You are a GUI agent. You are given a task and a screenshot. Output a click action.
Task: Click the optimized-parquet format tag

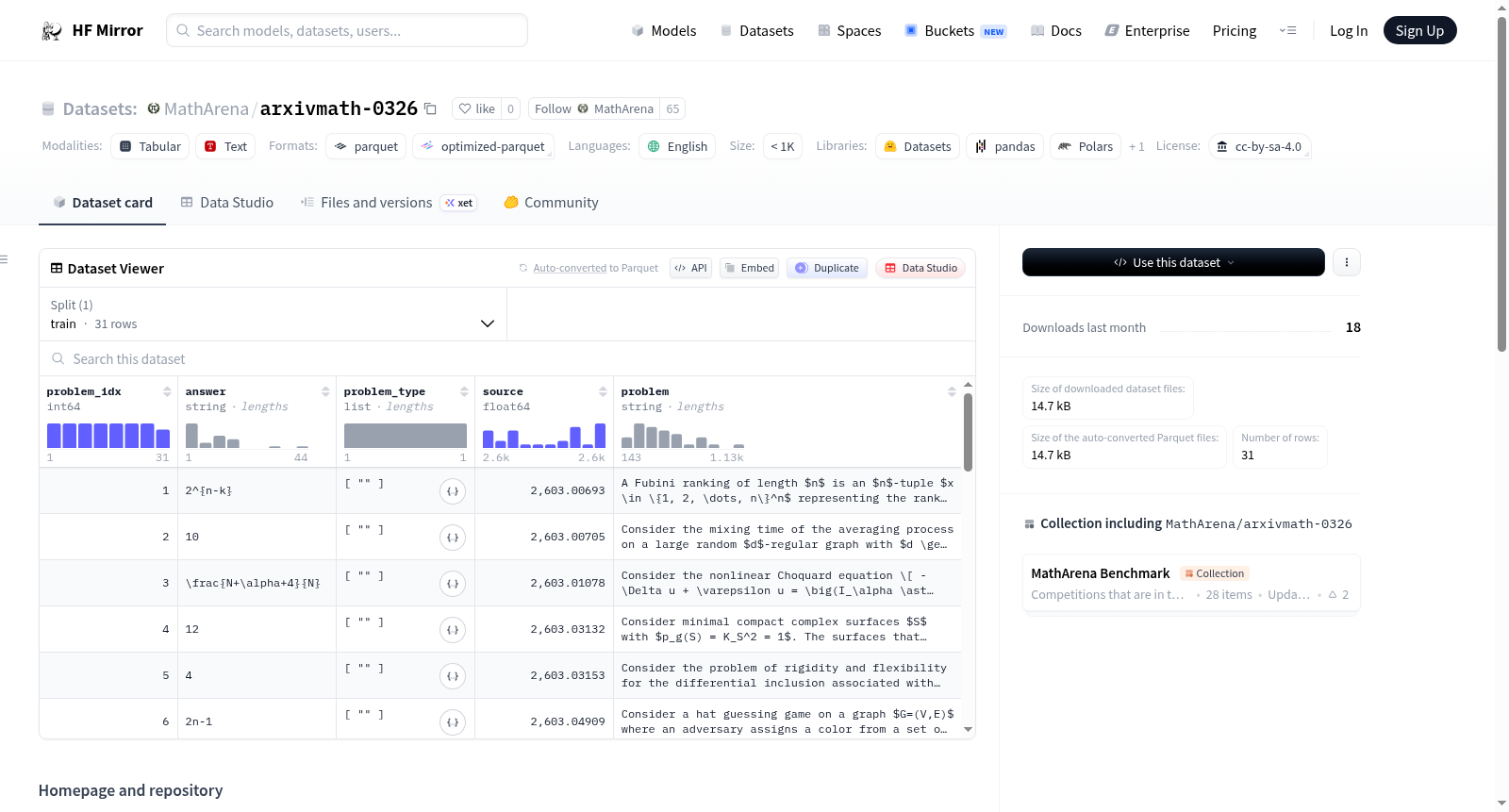click(483, 146)
